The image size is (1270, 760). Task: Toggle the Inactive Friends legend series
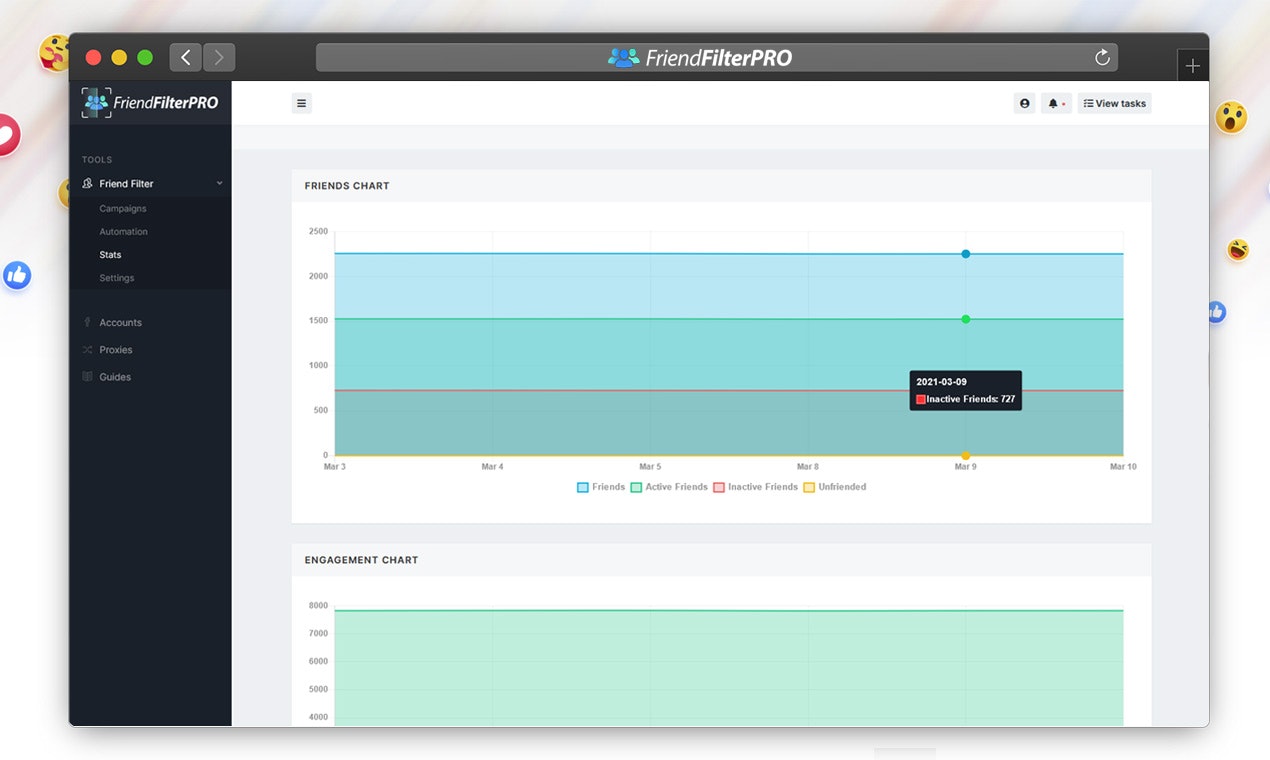click(x=755, y=487)
